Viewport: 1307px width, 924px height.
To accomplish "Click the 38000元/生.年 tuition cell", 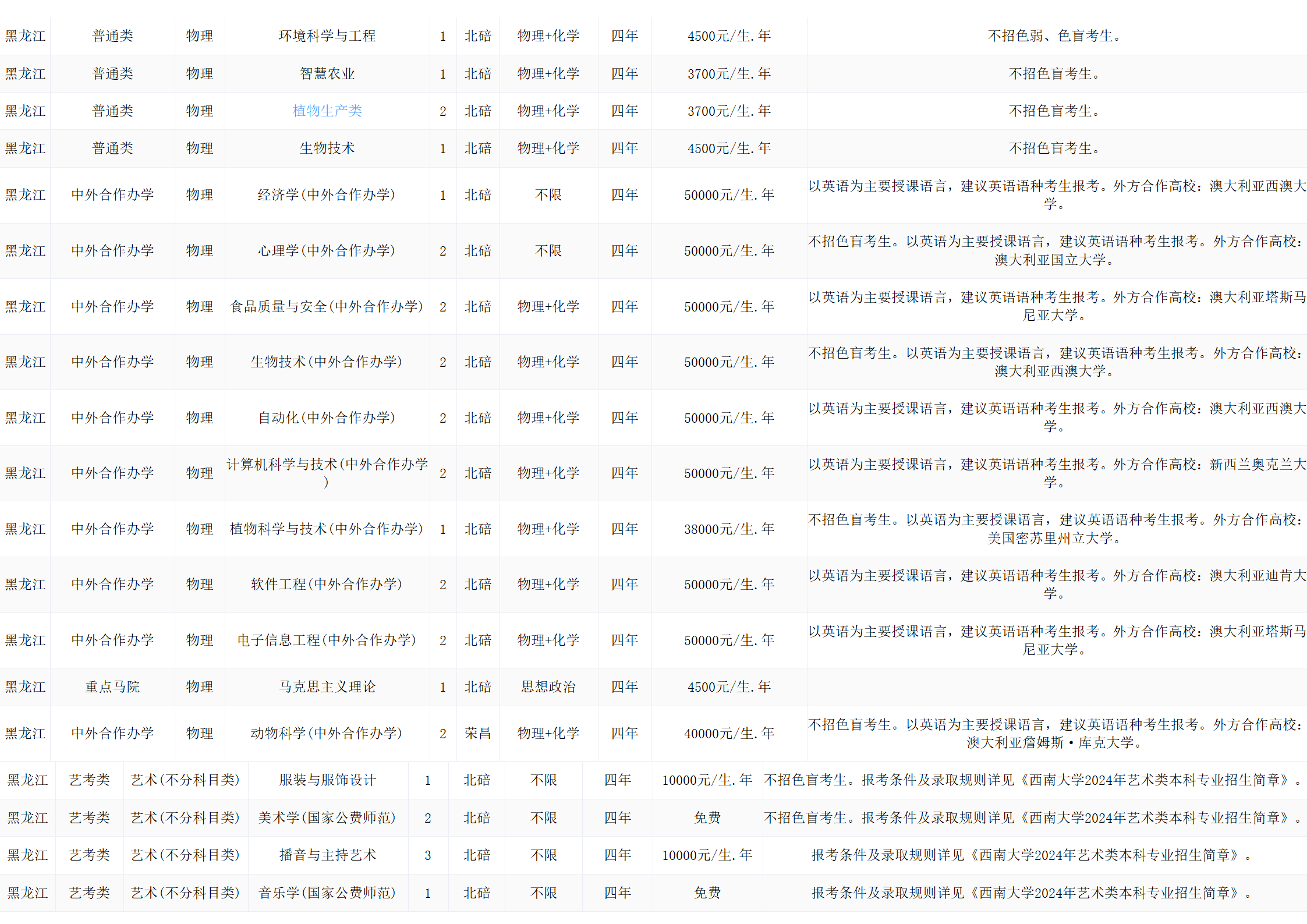I will pos(729,529).
